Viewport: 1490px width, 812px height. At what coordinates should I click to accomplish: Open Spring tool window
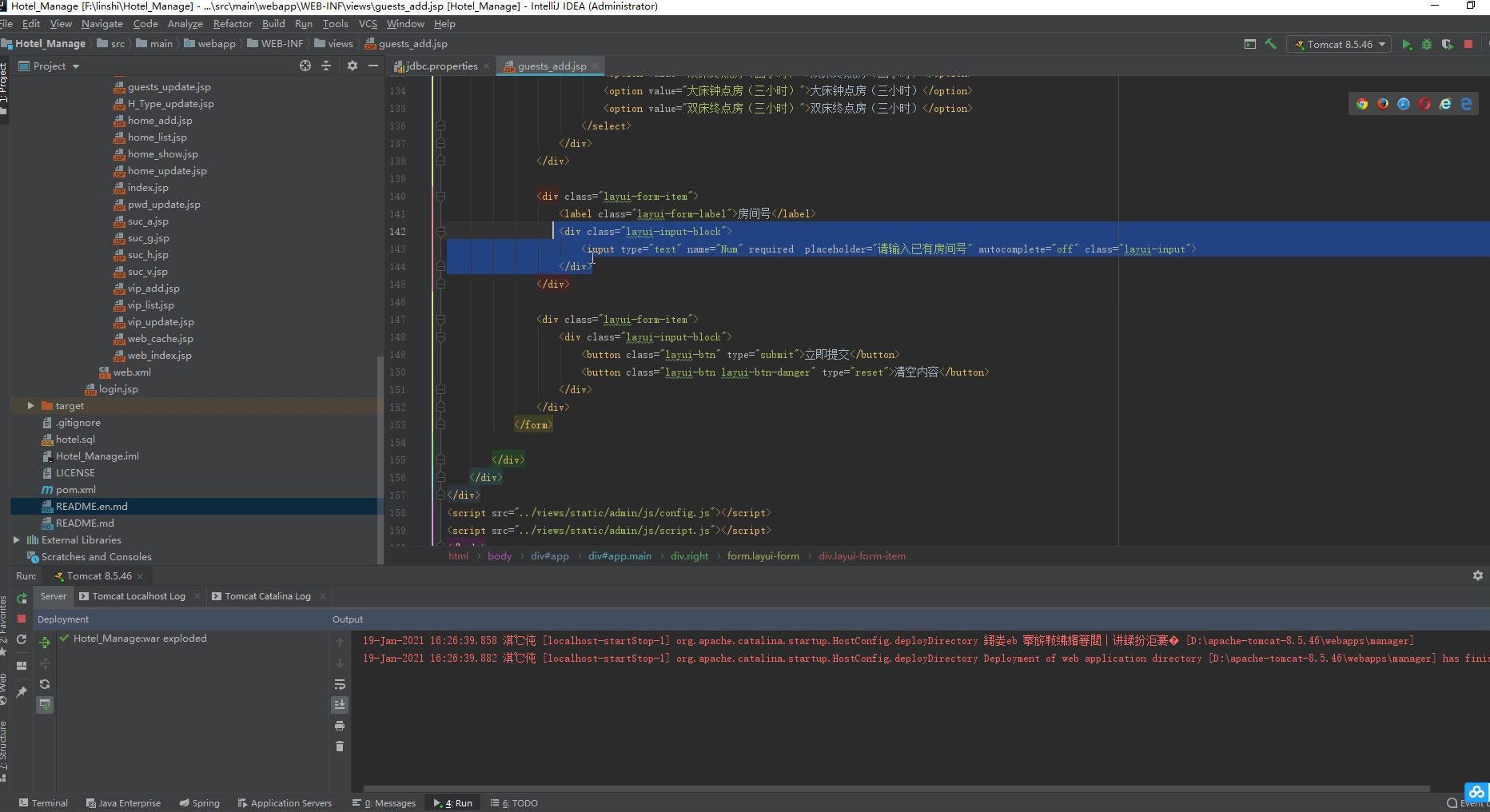(200, 803)
